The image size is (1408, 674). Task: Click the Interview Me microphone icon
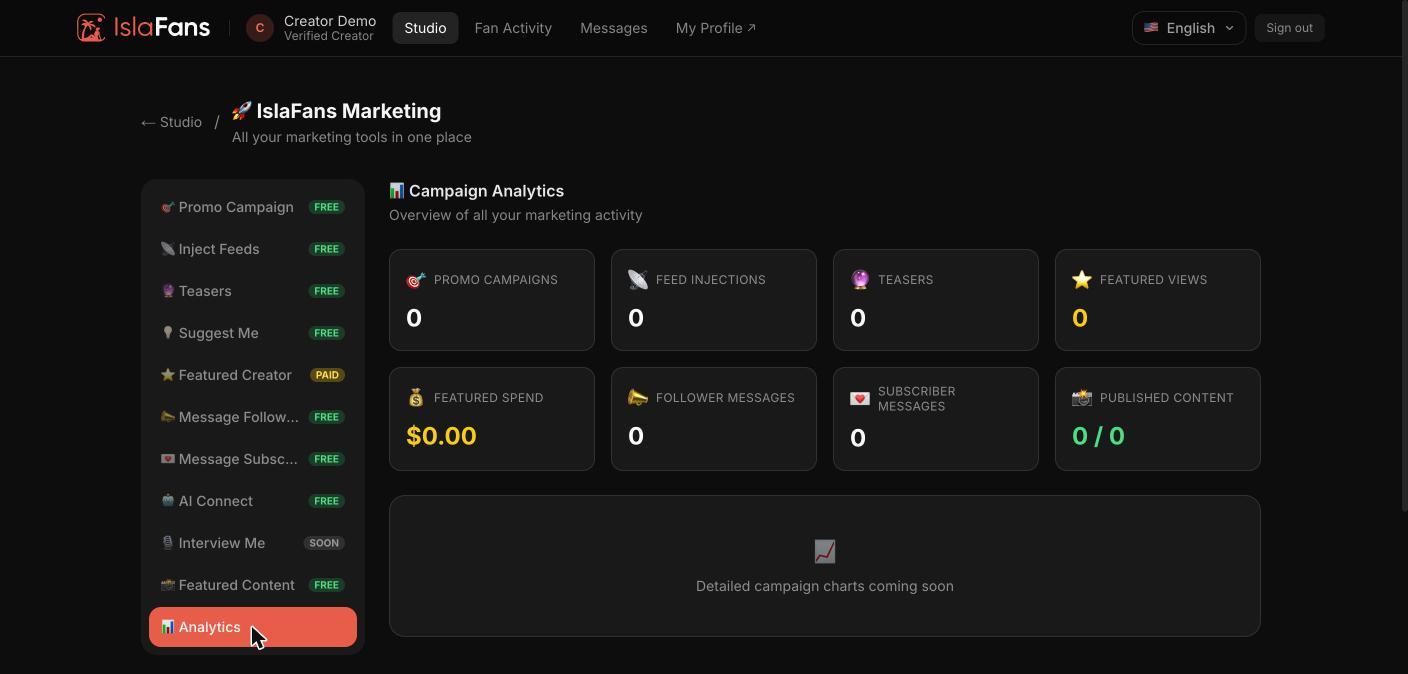[168, 543]
